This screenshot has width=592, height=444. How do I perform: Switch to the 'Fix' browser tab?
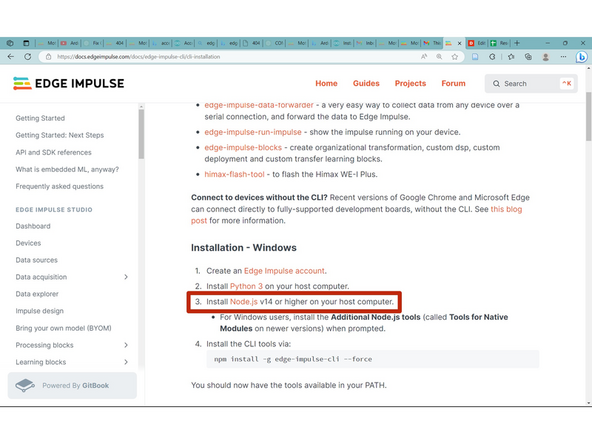[93, 43]
